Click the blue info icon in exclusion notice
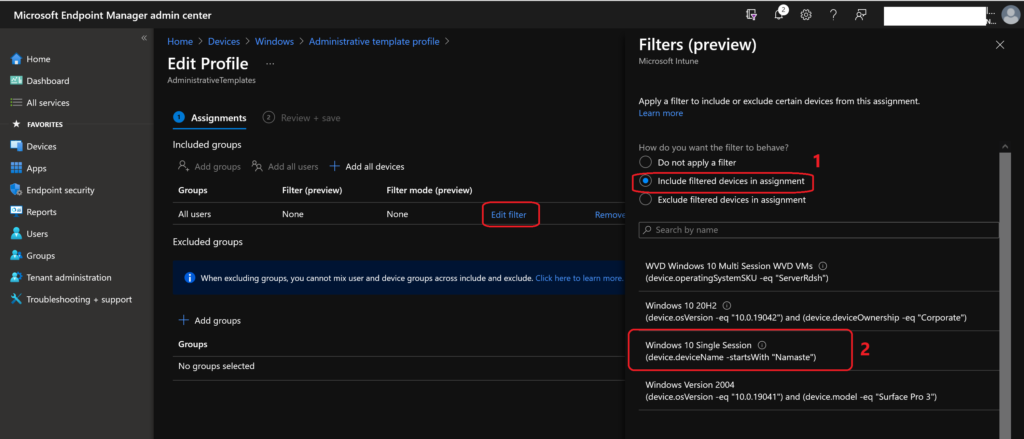1024x439 pixels. (190, 278)
